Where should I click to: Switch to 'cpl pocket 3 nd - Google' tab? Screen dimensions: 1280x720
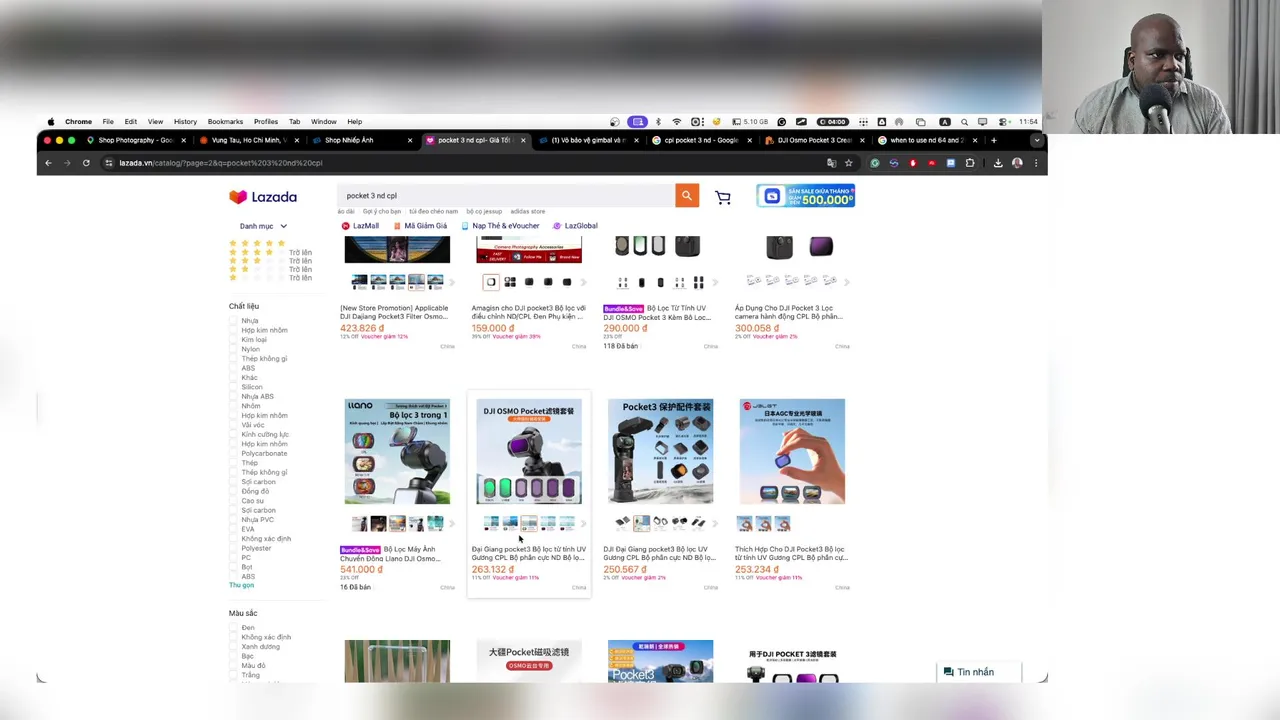pyautogui.click(x=701, y=140)
